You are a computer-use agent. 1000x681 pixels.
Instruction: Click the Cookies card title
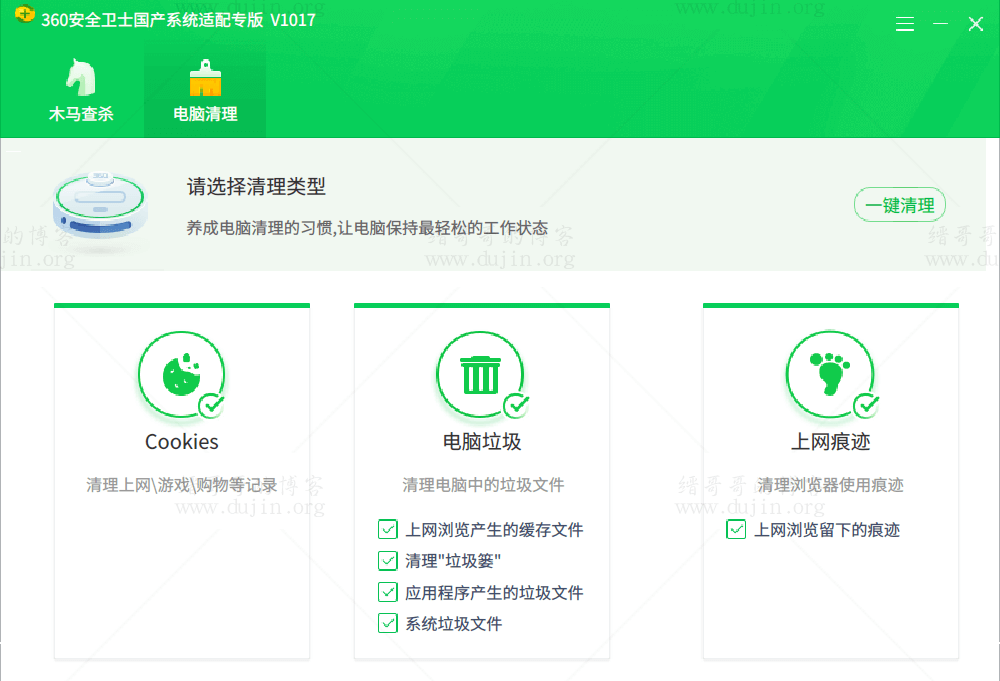tap(182, 442)
